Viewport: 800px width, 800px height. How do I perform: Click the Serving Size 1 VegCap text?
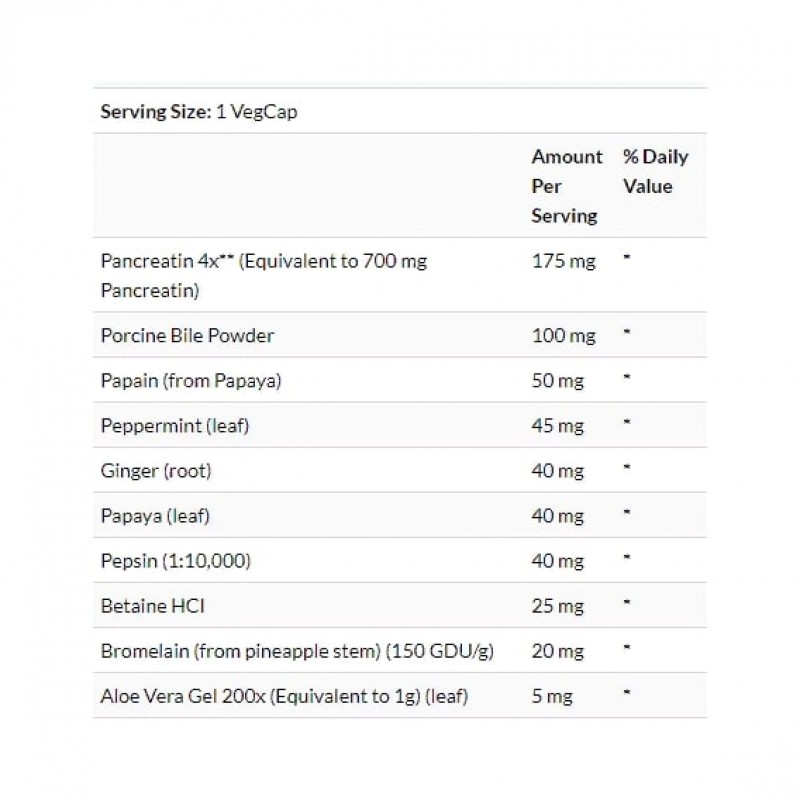pyautogui.click(x=199, y=112)
